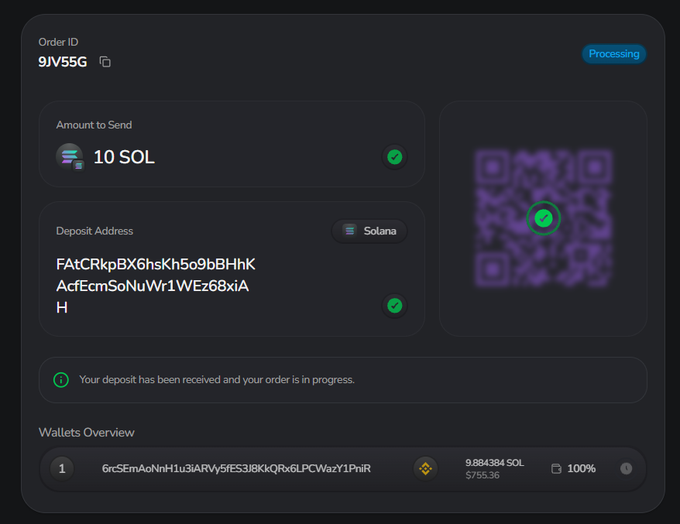This screenshot has height=524, width=680.
Task: Click the wallet number 1 badge
Action: coord(62,468)
